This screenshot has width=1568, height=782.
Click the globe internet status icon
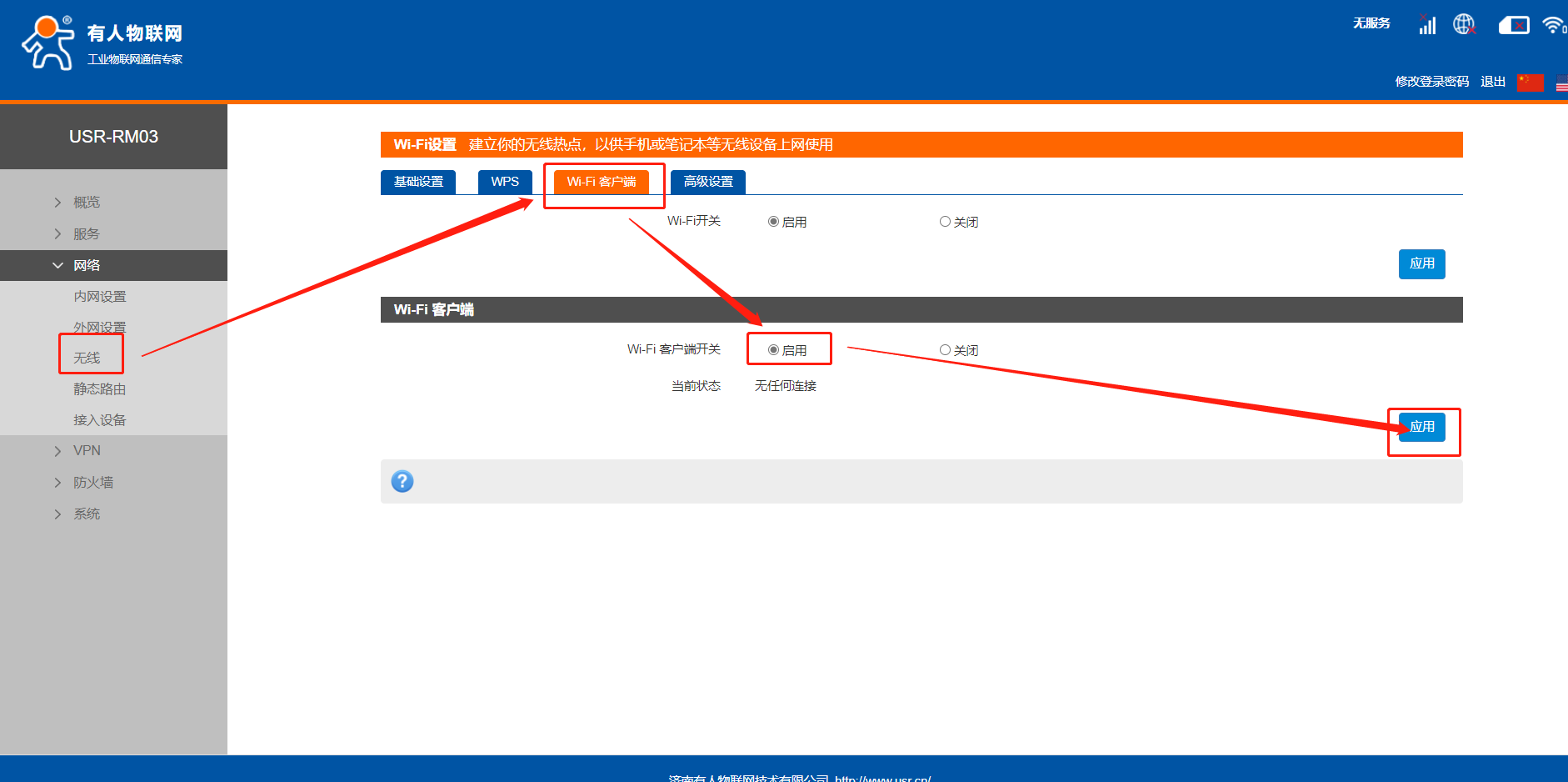point(1464,25)
